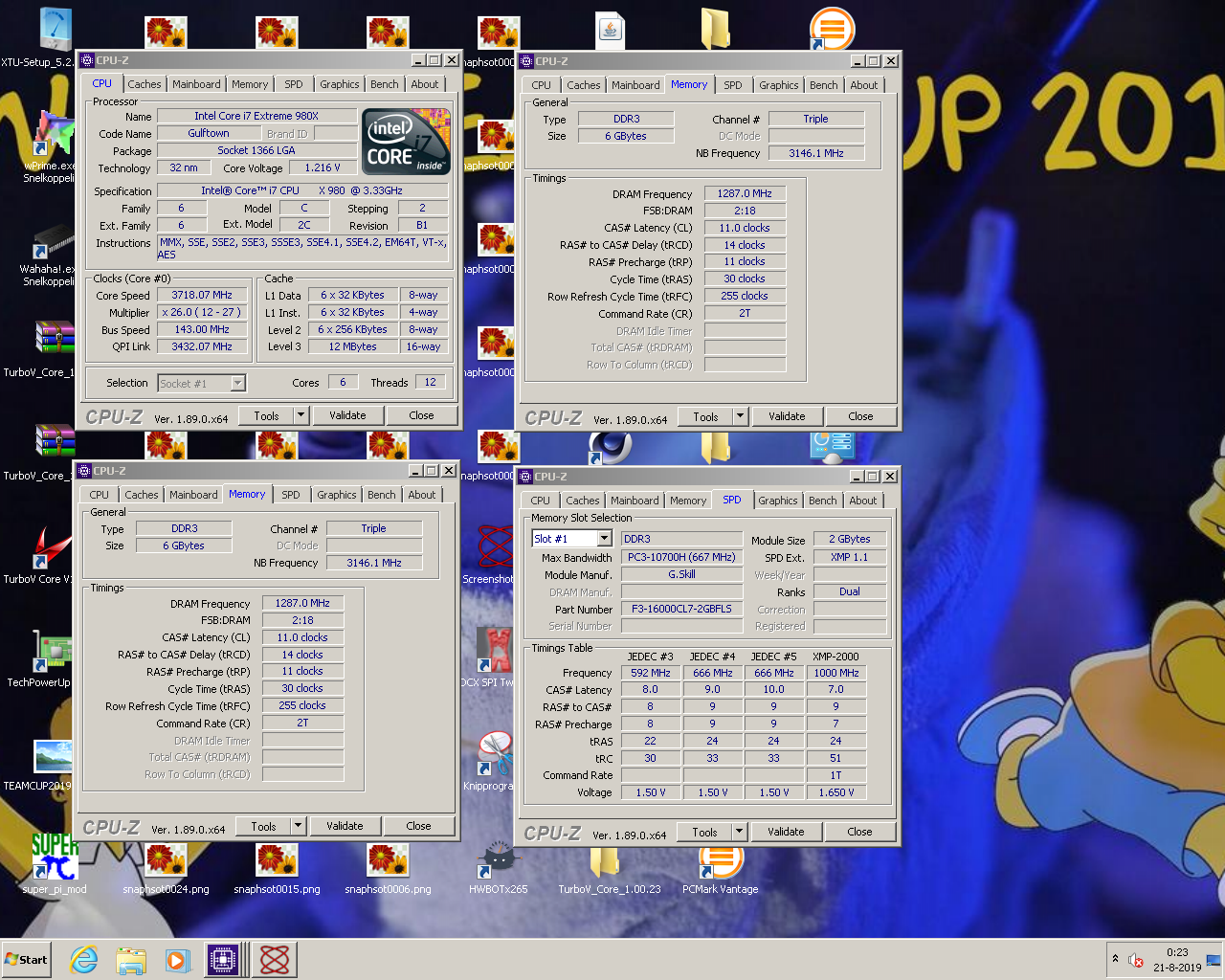Screen dimensions: 1225x980
Task: Select the Wahaha!.exe shortcut icon
Action: pos(55,241)
